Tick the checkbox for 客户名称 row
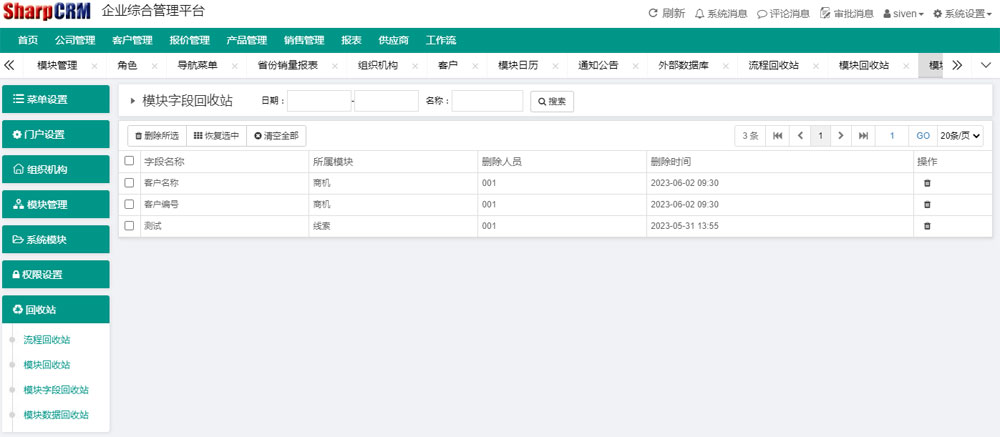 (x=129, y=183)
